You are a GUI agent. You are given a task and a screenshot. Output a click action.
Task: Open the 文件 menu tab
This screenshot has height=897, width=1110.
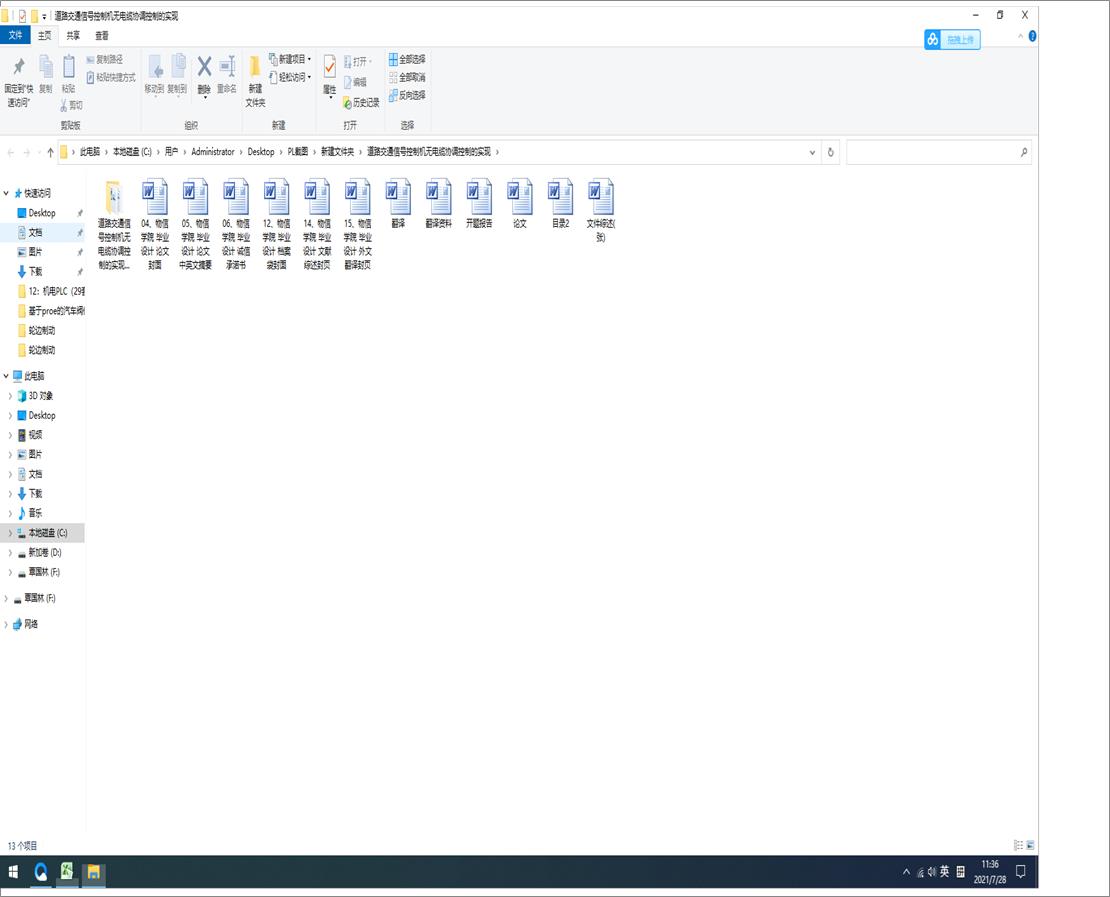point(15,35)
